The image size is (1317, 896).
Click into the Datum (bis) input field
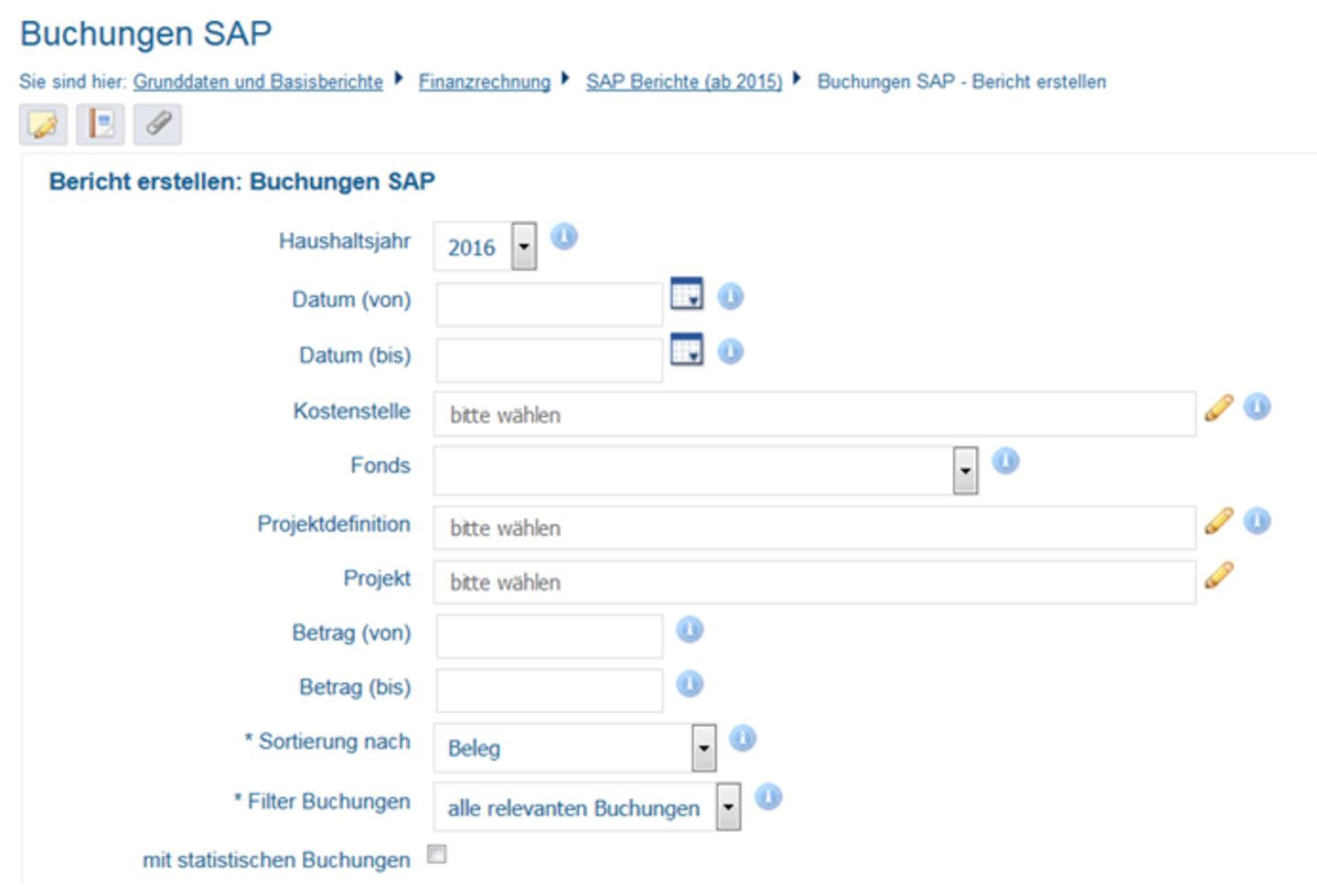(x=550, y=360)
